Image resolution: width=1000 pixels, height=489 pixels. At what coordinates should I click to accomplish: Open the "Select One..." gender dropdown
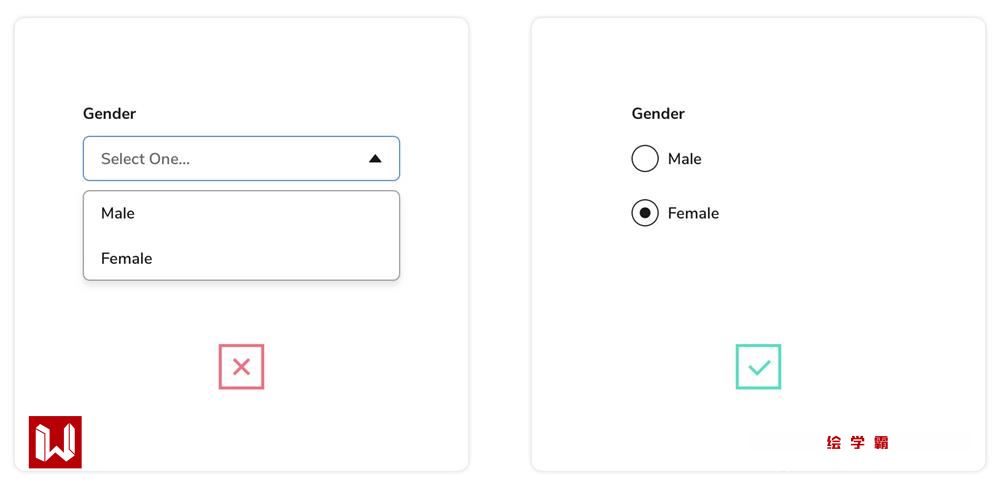pos(241,159)
